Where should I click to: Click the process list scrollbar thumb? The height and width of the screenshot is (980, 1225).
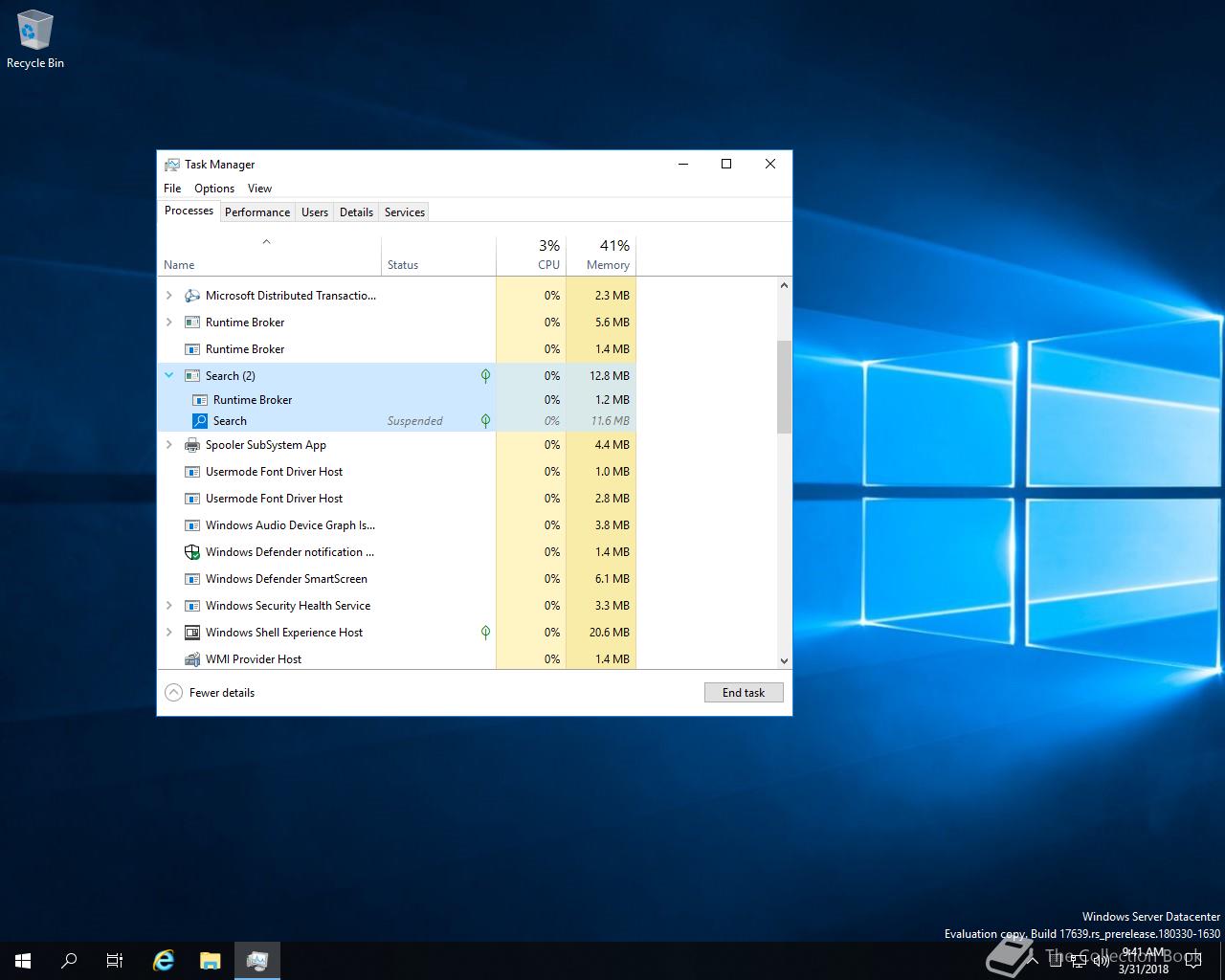784,387
